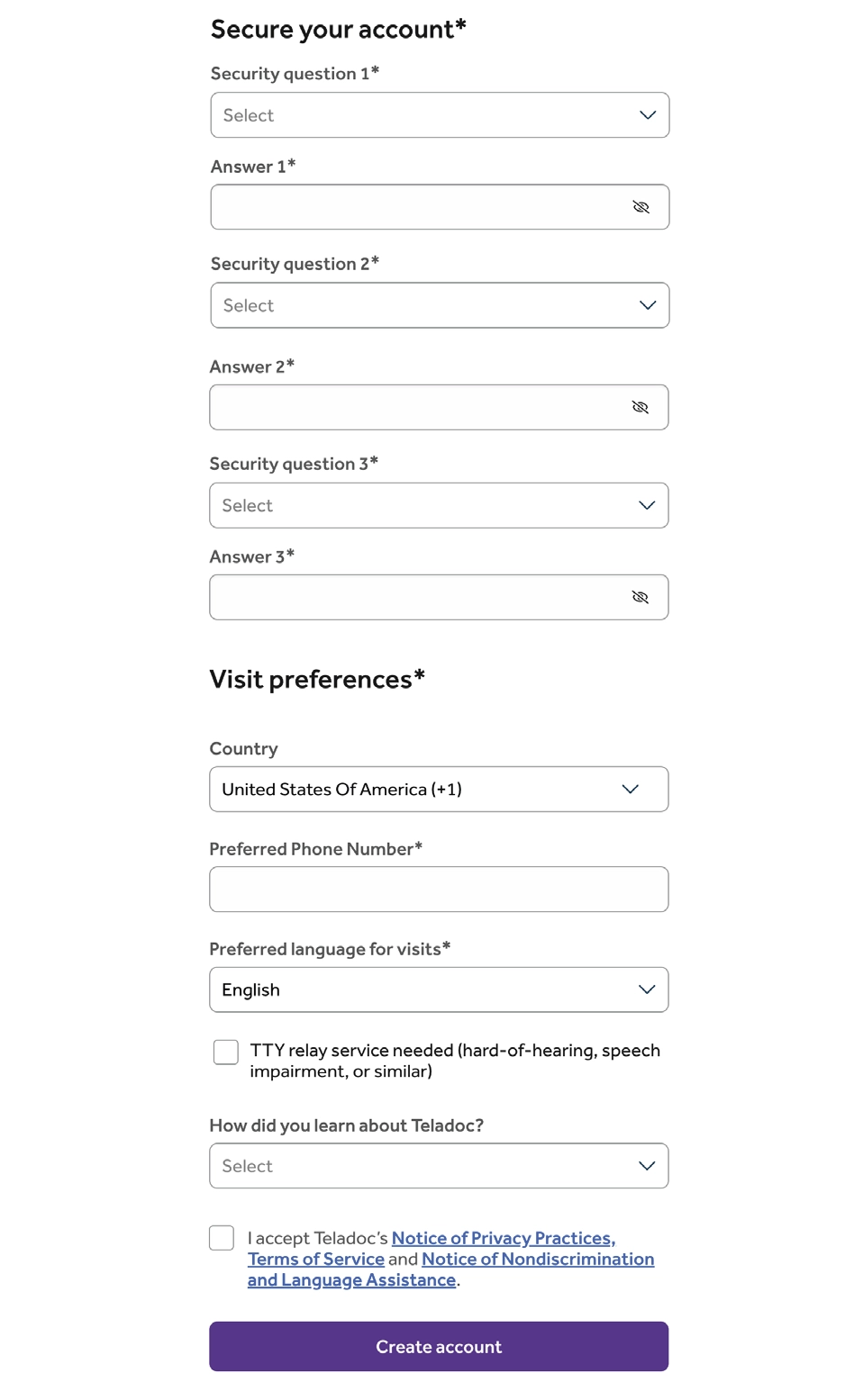Click into the Answer 3 field
863x1400 pixels.
coord(419,597)
